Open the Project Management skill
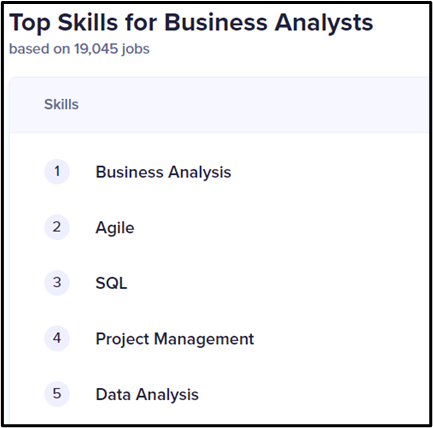Image resolution: width=433 pixels, height=428 pixels. click(175, 339)
